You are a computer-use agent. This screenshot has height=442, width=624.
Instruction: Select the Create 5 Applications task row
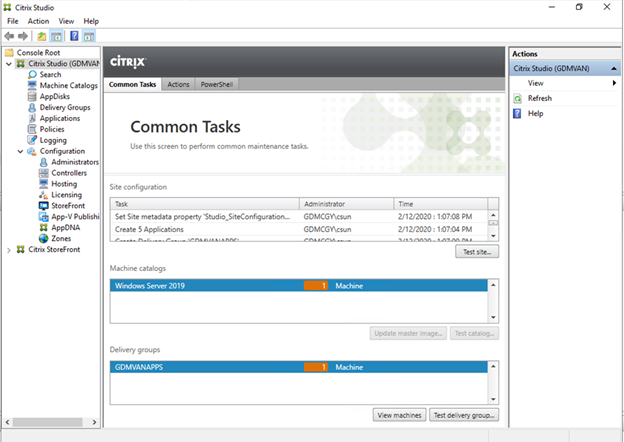click(299, 229)
